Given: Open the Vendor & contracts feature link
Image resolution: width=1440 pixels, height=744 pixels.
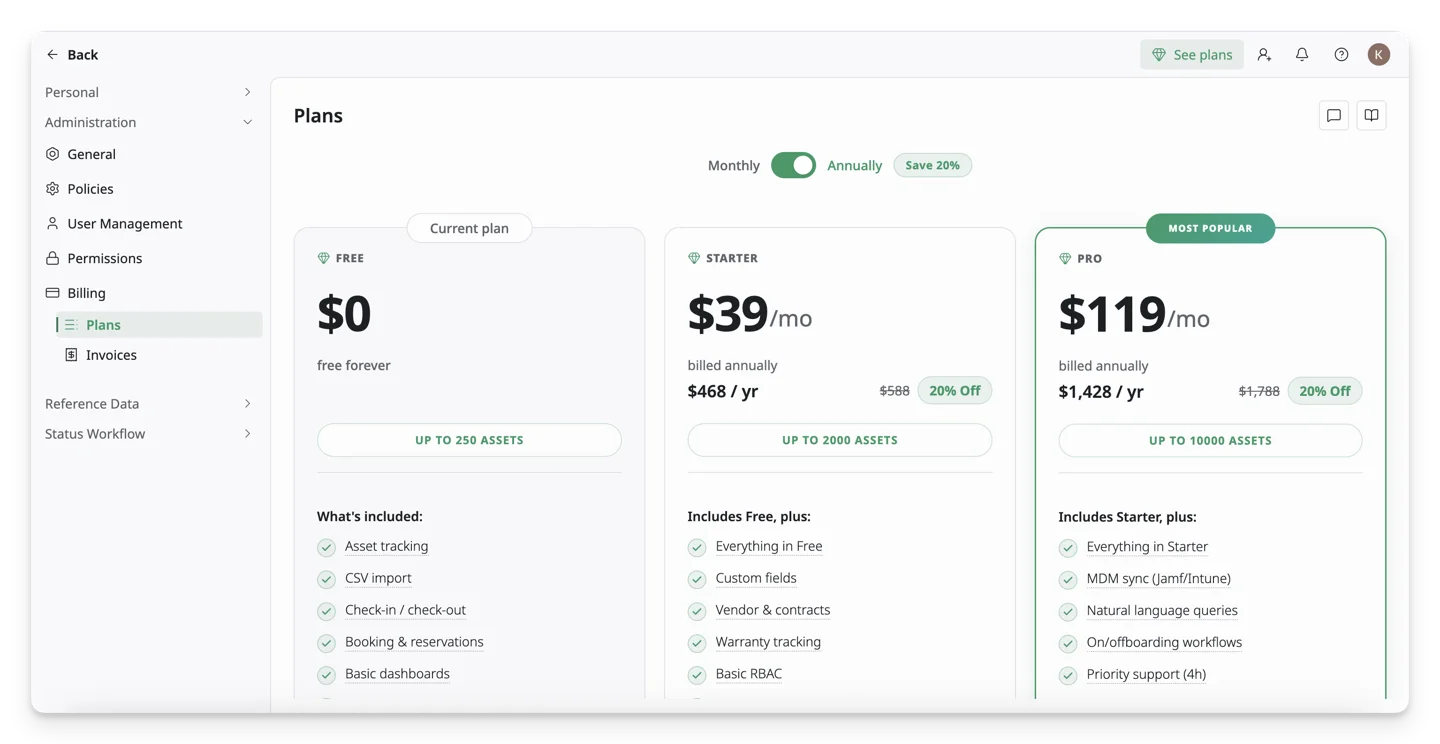Looking at the screenshot, I should 773,610.
